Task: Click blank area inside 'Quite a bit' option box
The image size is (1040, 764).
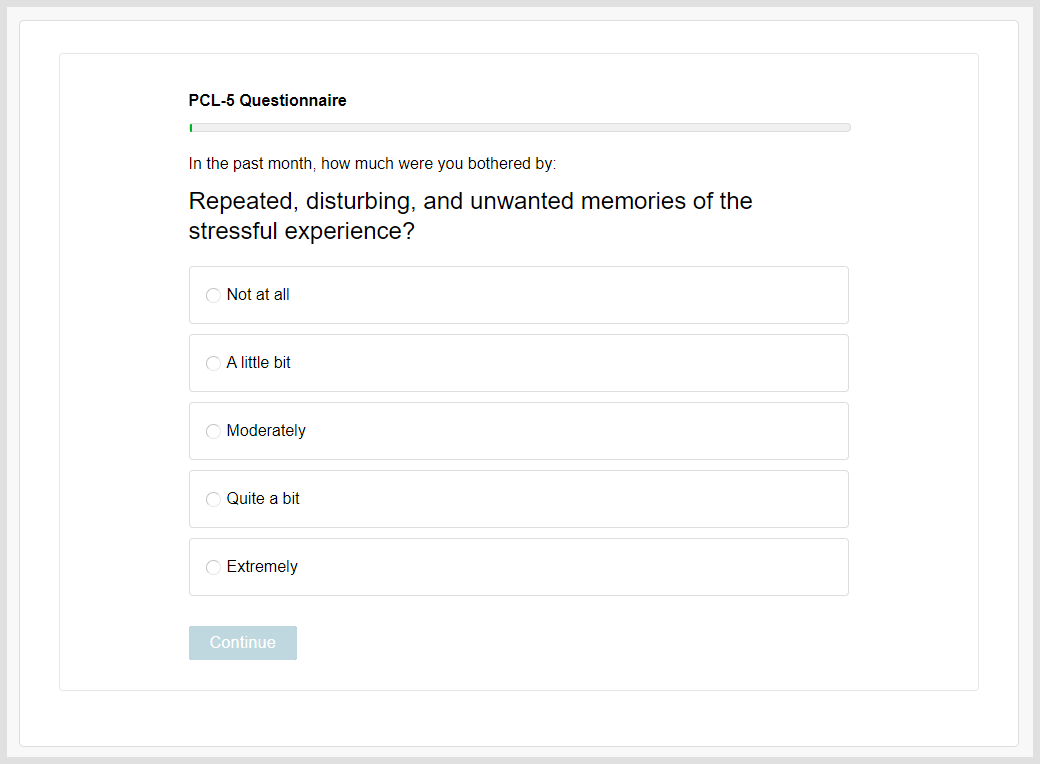Action: 570,499
